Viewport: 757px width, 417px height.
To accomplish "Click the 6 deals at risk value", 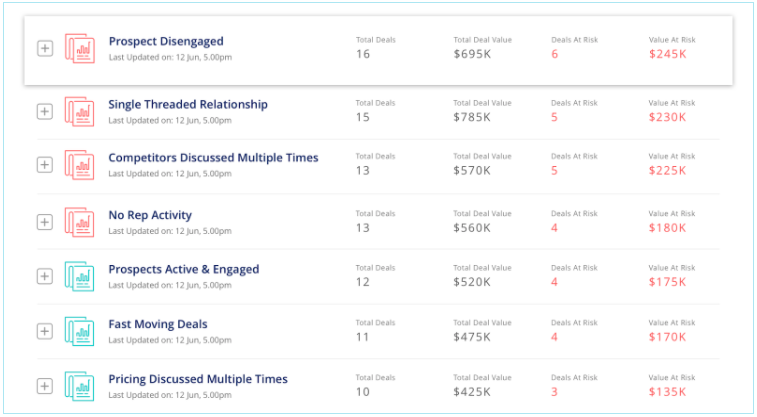I will click(555, 54).
